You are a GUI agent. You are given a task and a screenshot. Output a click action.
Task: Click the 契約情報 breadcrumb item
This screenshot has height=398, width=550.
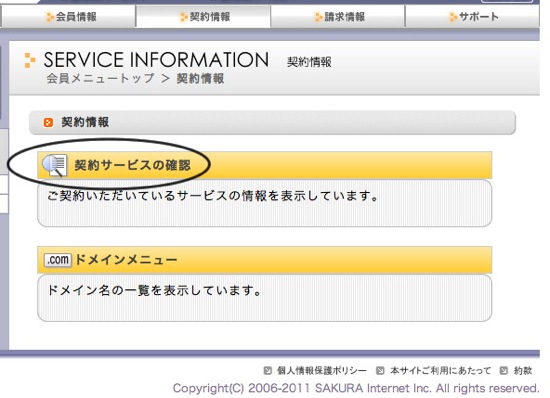click(200, 78)
